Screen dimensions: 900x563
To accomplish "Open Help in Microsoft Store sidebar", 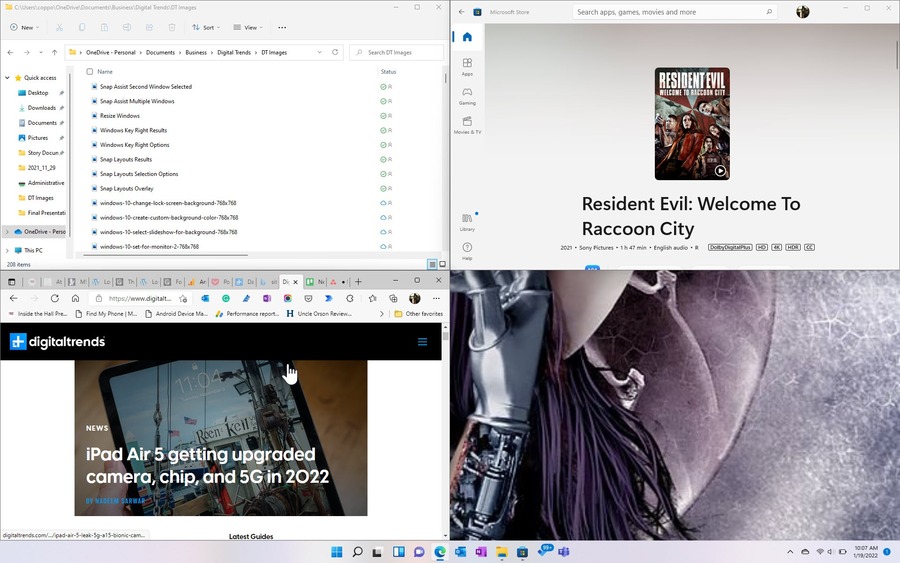I will coord(467,251).
